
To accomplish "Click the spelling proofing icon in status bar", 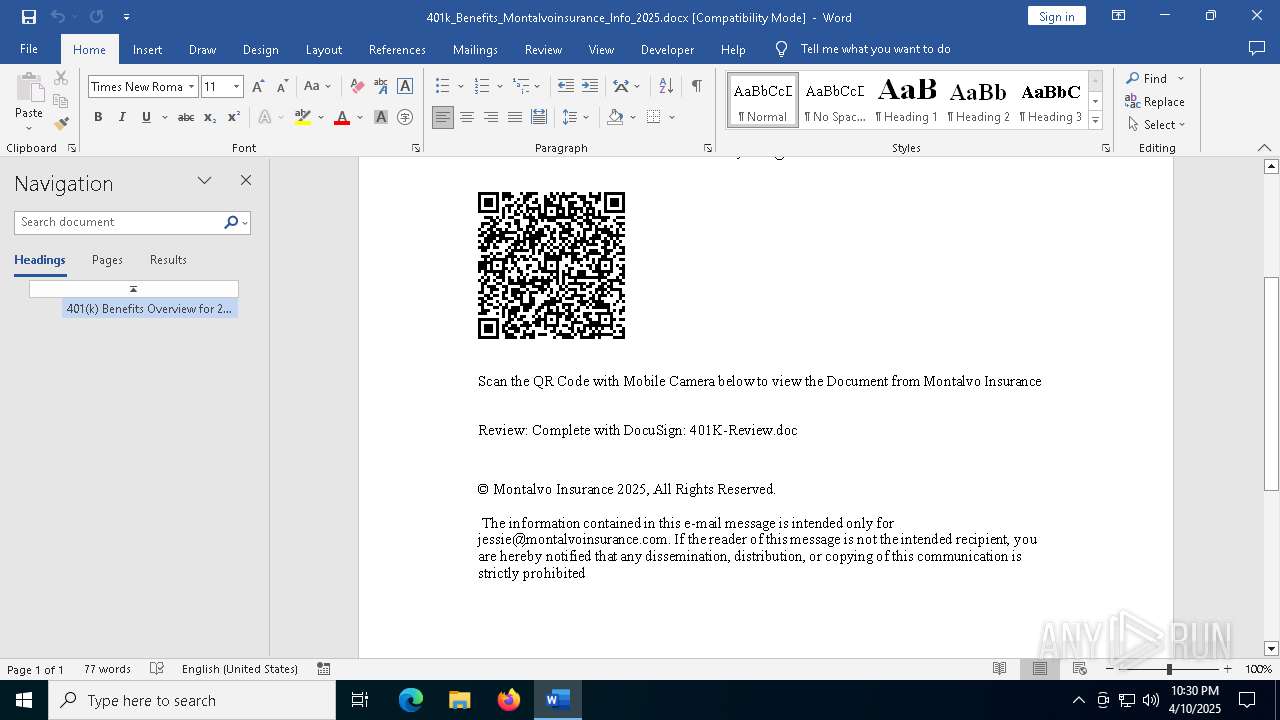I will point(157,669).
